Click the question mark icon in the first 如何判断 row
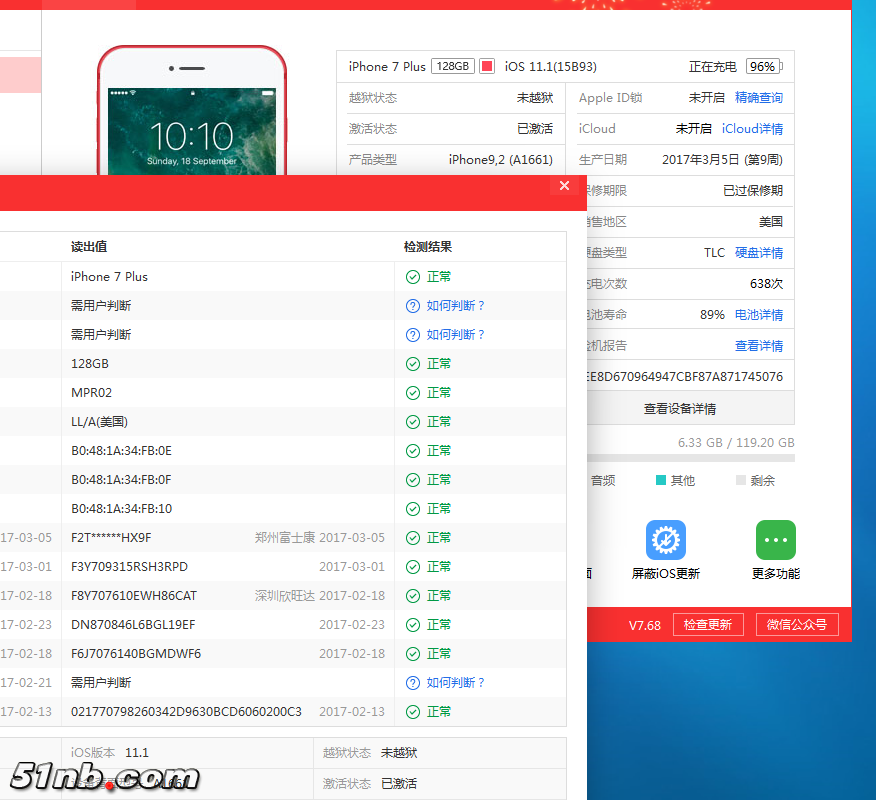The width and height of the screenshot is (876, 800). (412, 306)
